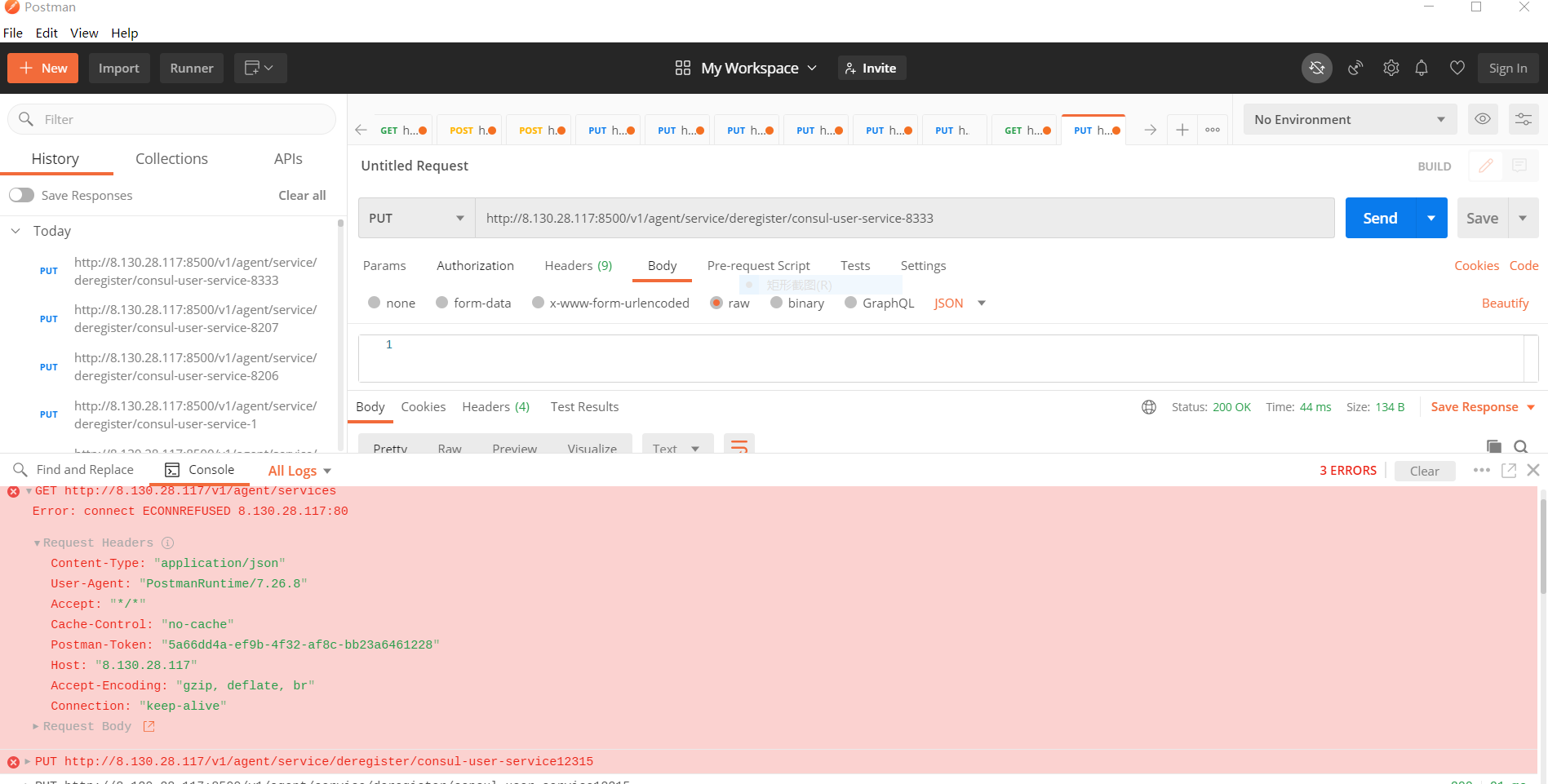Click the Beautify link

click(x=1505, y=303)
